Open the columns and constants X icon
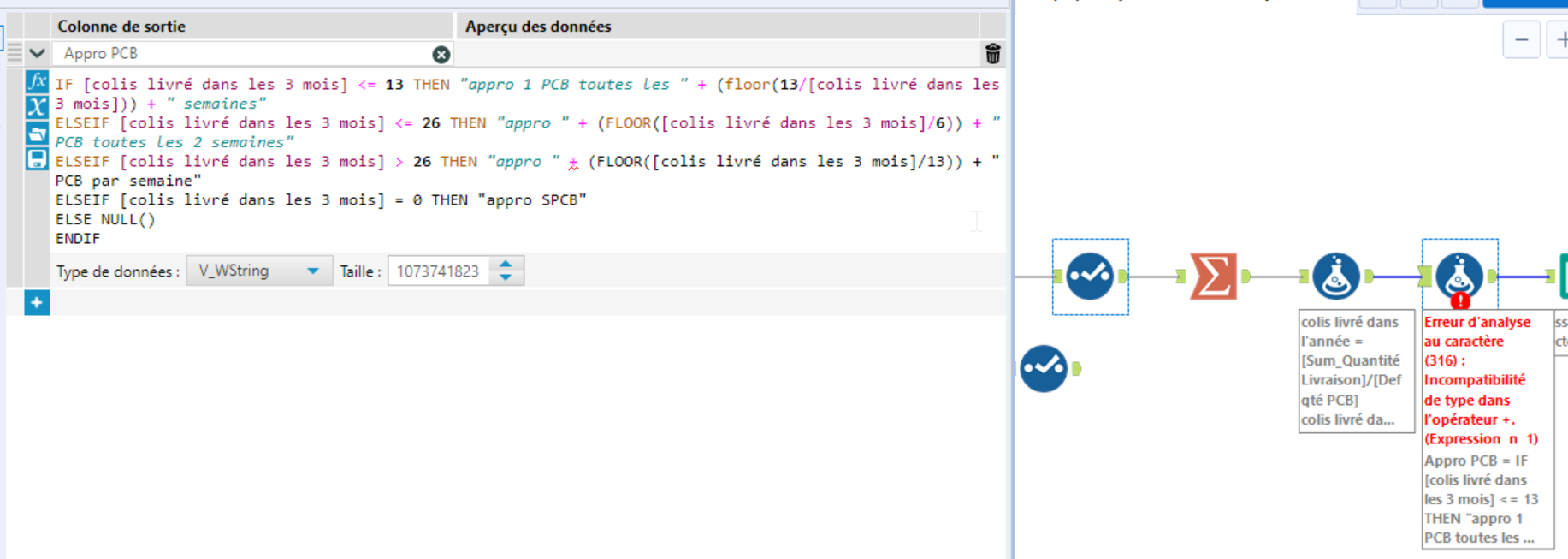 tap(37, 107)
